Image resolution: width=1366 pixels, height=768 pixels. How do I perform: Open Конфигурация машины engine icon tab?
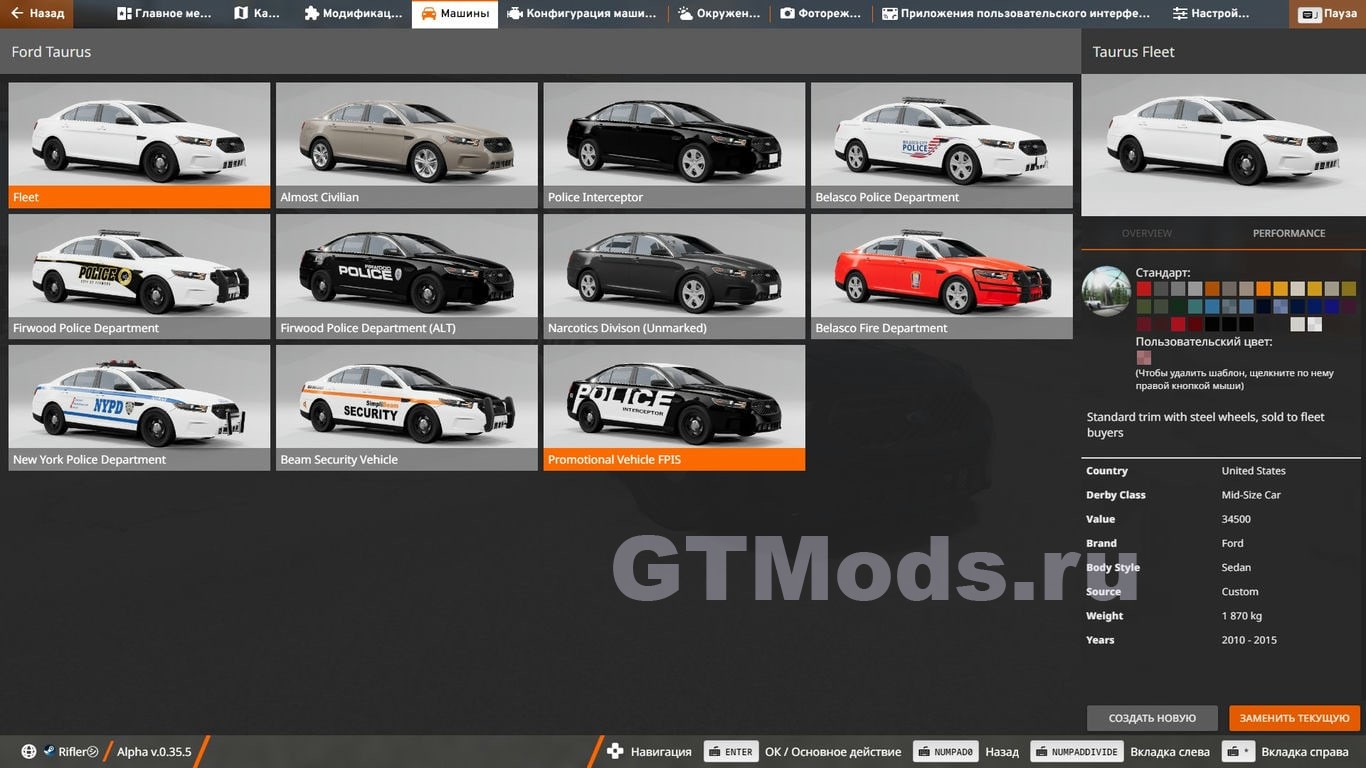tap(514, 14)
